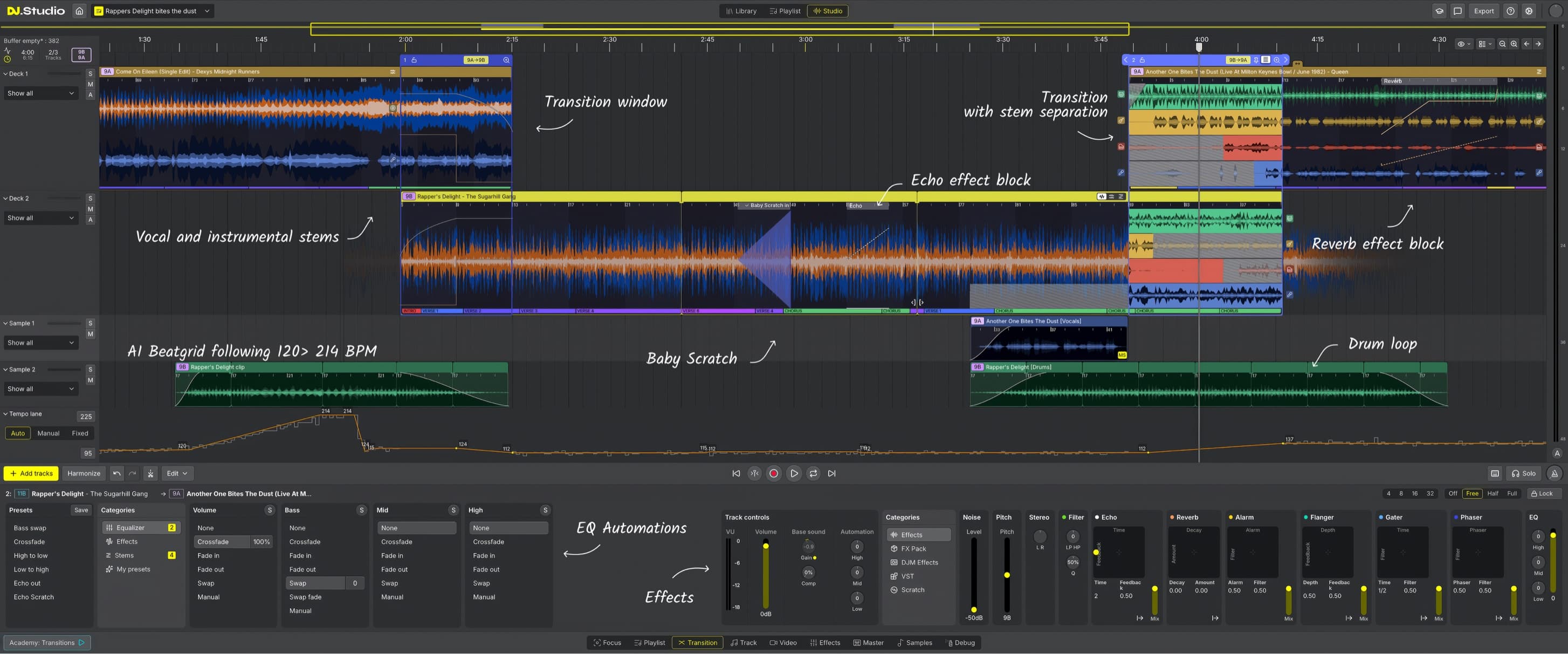Click the Home icon in the top bar
The image size is (1568, 654).
[x=79, y=11]
